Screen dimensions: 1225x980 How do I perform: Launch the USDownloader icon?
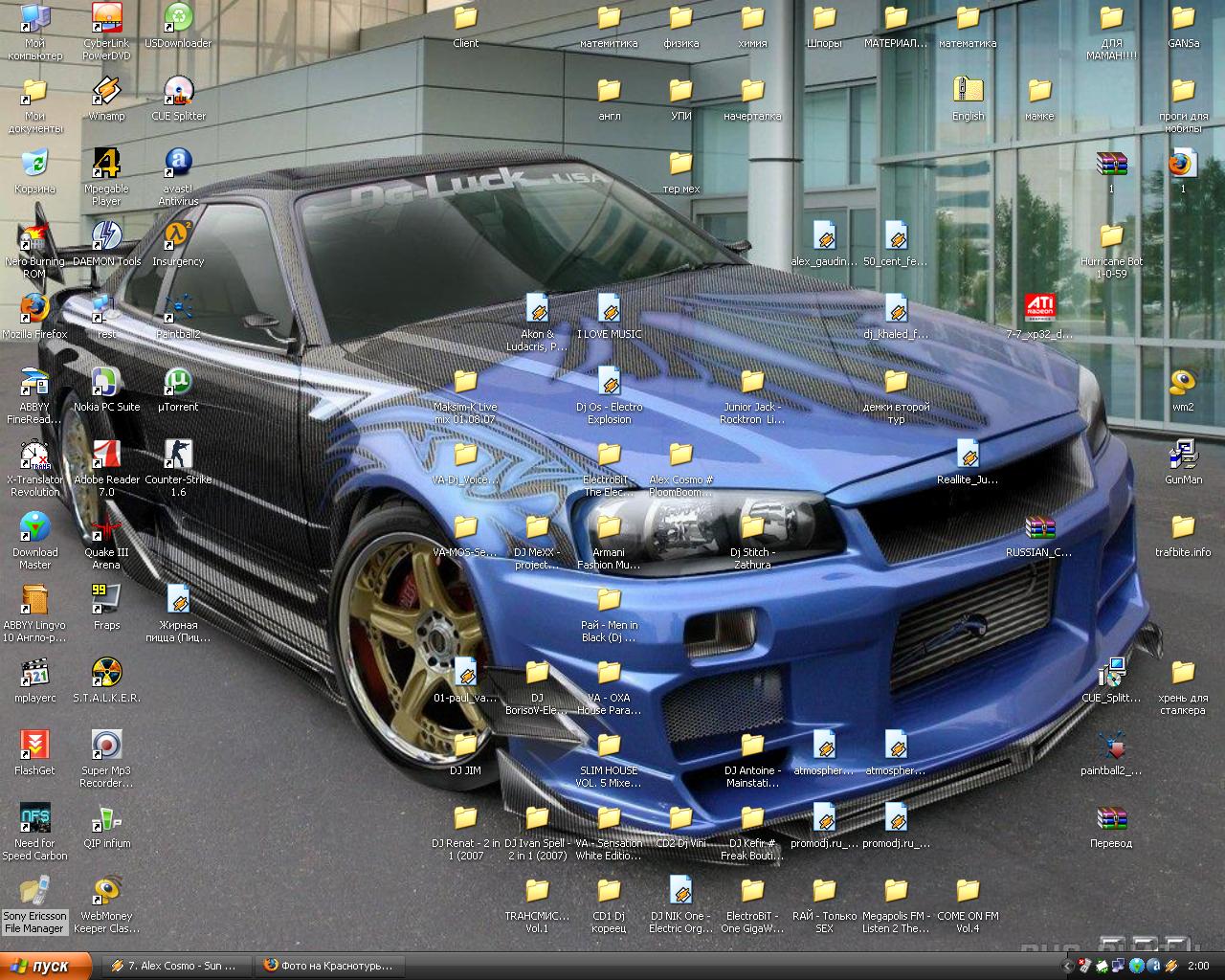(x=178, y=26)
